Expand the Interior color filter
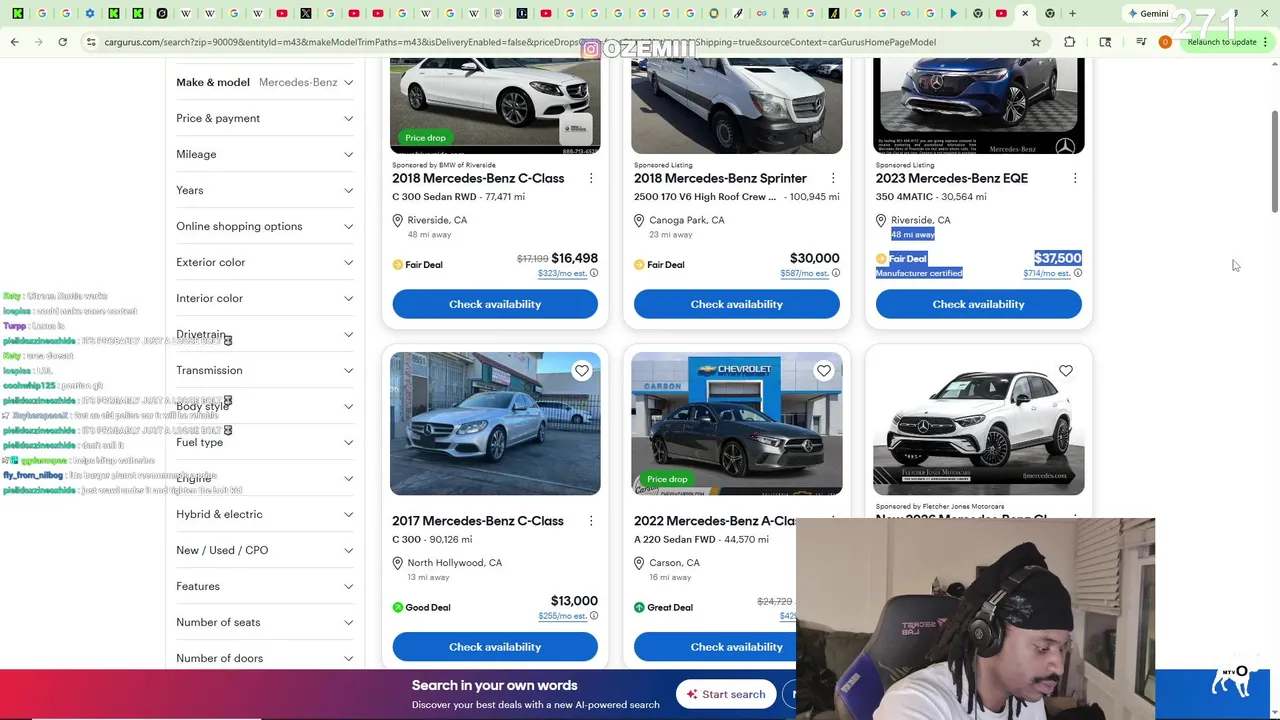 [265, 298]
